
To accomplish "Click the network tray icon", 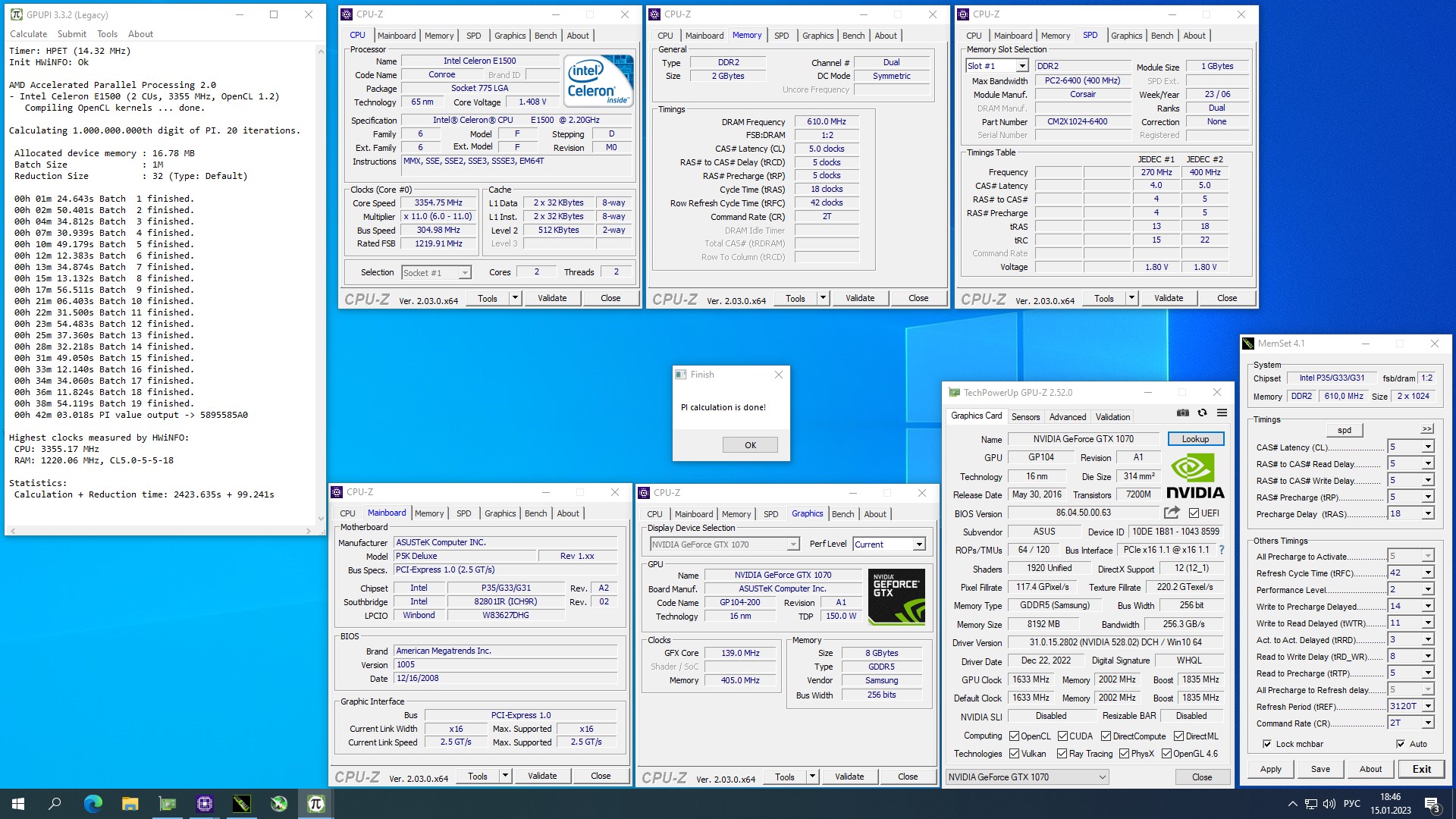I will click(1310, 804).
